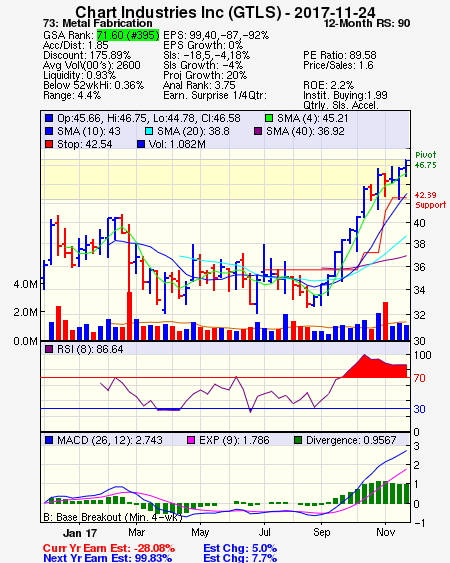Click the cyan SMA (20) legend square
Viewport: 450px width, 563px height.
coord(149,131)
